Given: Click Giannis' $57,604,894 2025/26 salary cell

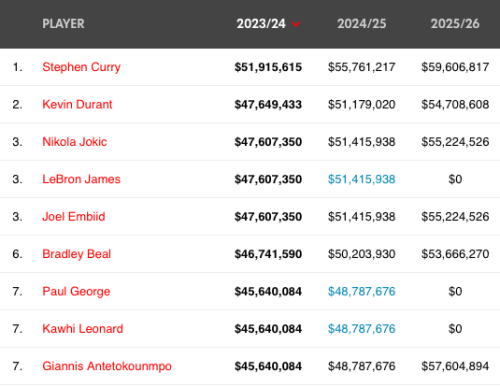Looking at the screenshot, I should (455, 366).
